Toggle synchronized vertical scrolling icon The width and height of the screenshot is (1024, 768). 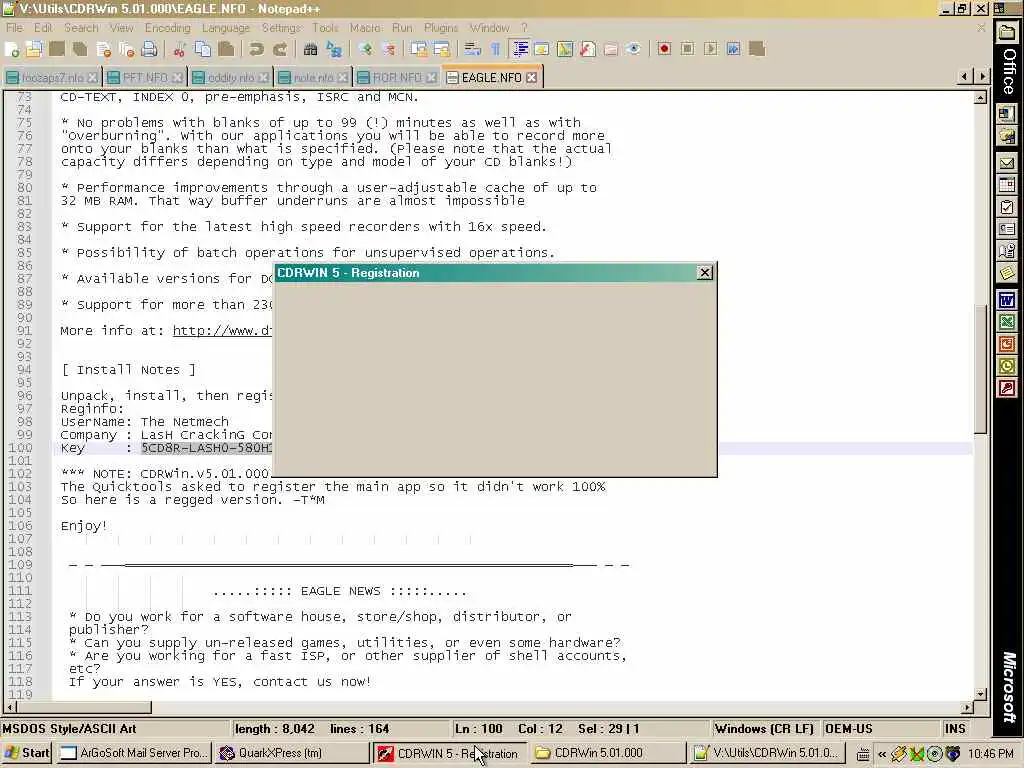(419, 50)
